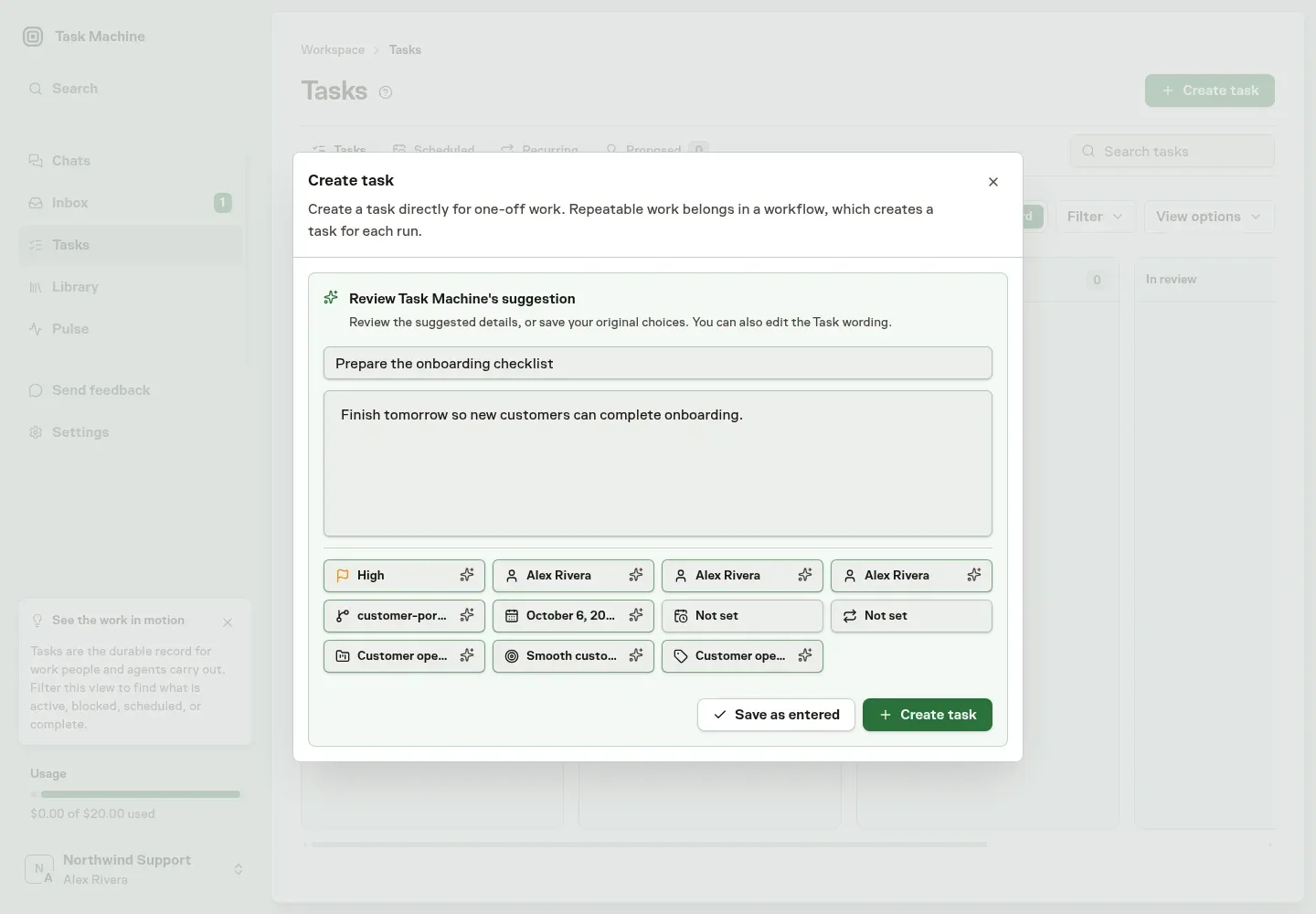Image resolution: width=1316 pixels, height=914 pixels.
Task: Click the Send feedback speech bubble icon
Action: 36,390
